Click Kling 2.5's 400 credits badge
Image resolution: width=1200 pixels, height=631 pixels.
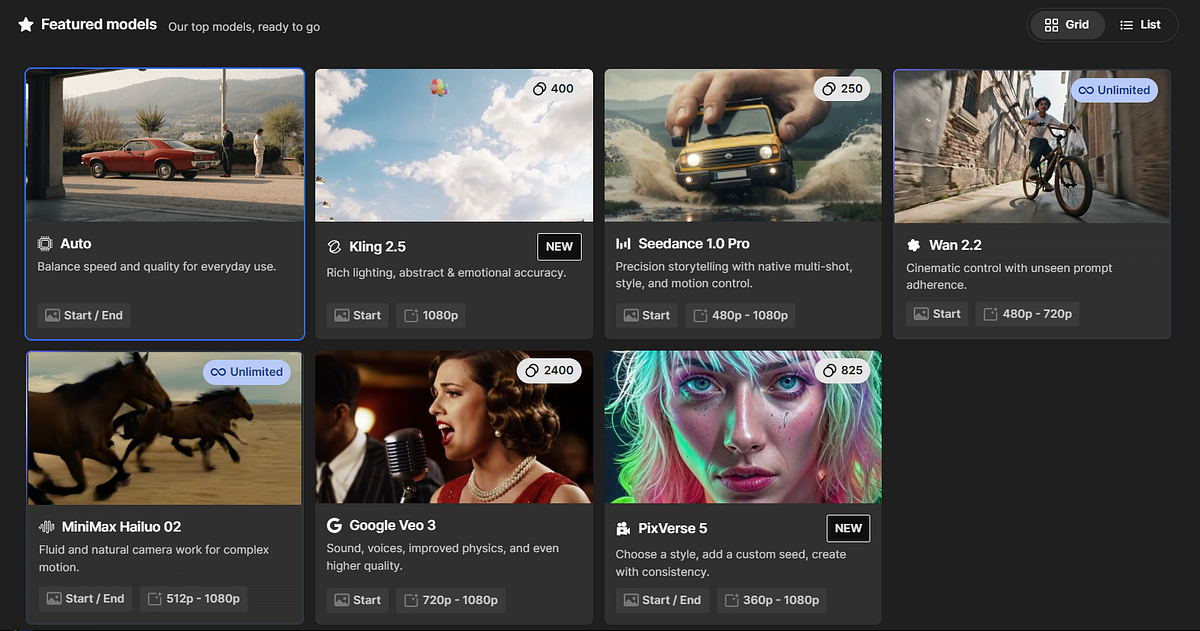[553, 89]
